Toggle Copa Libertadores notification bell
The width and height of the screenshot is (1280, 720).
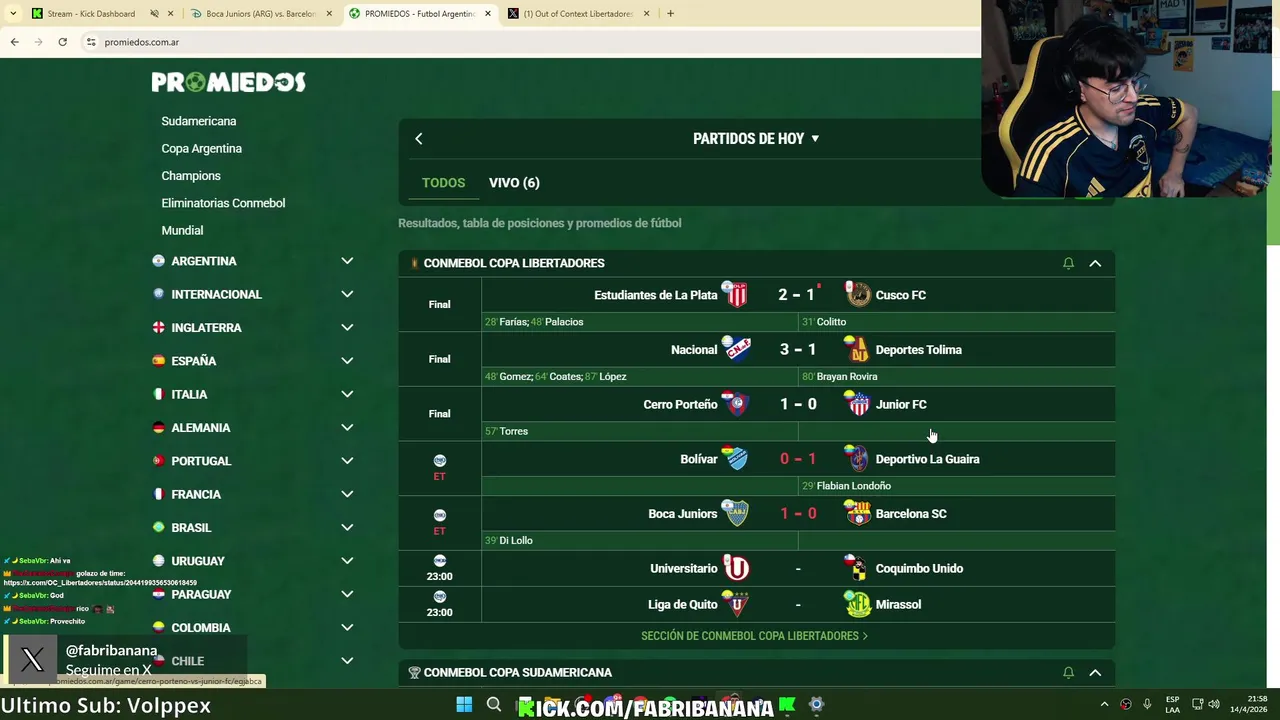(1068, 263)
